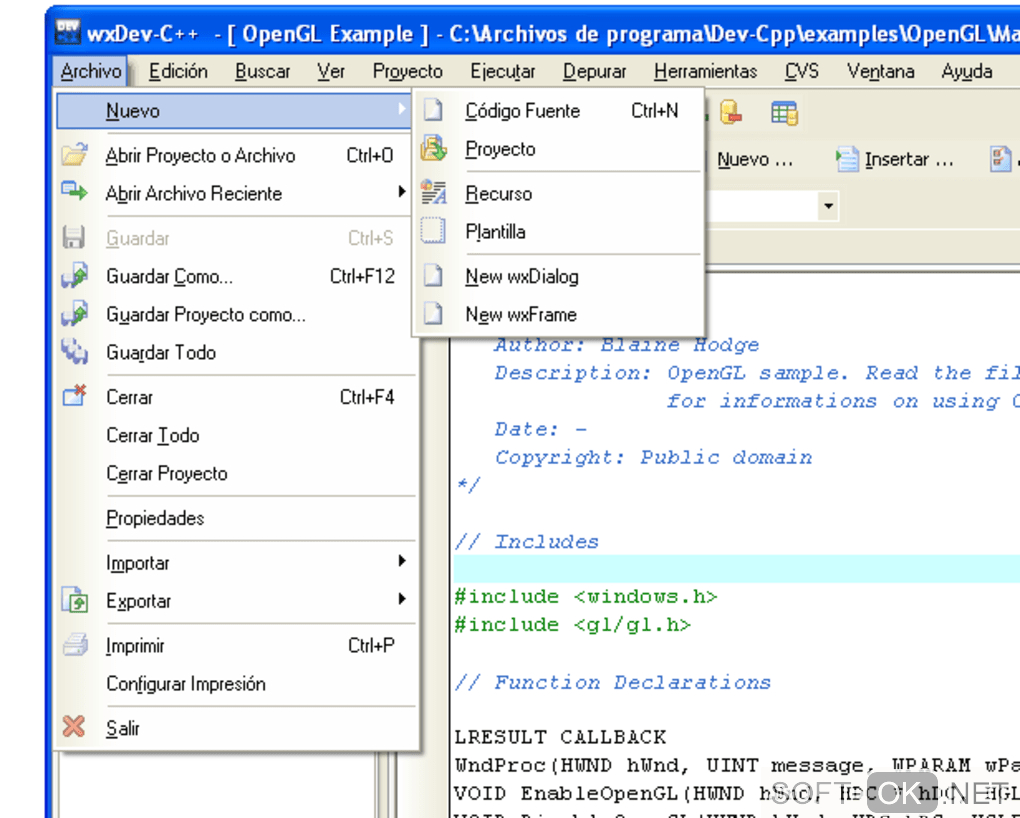Click the Exportar document icon
The width and height of the screenshot is (1020, 818).
coord(75,600)
